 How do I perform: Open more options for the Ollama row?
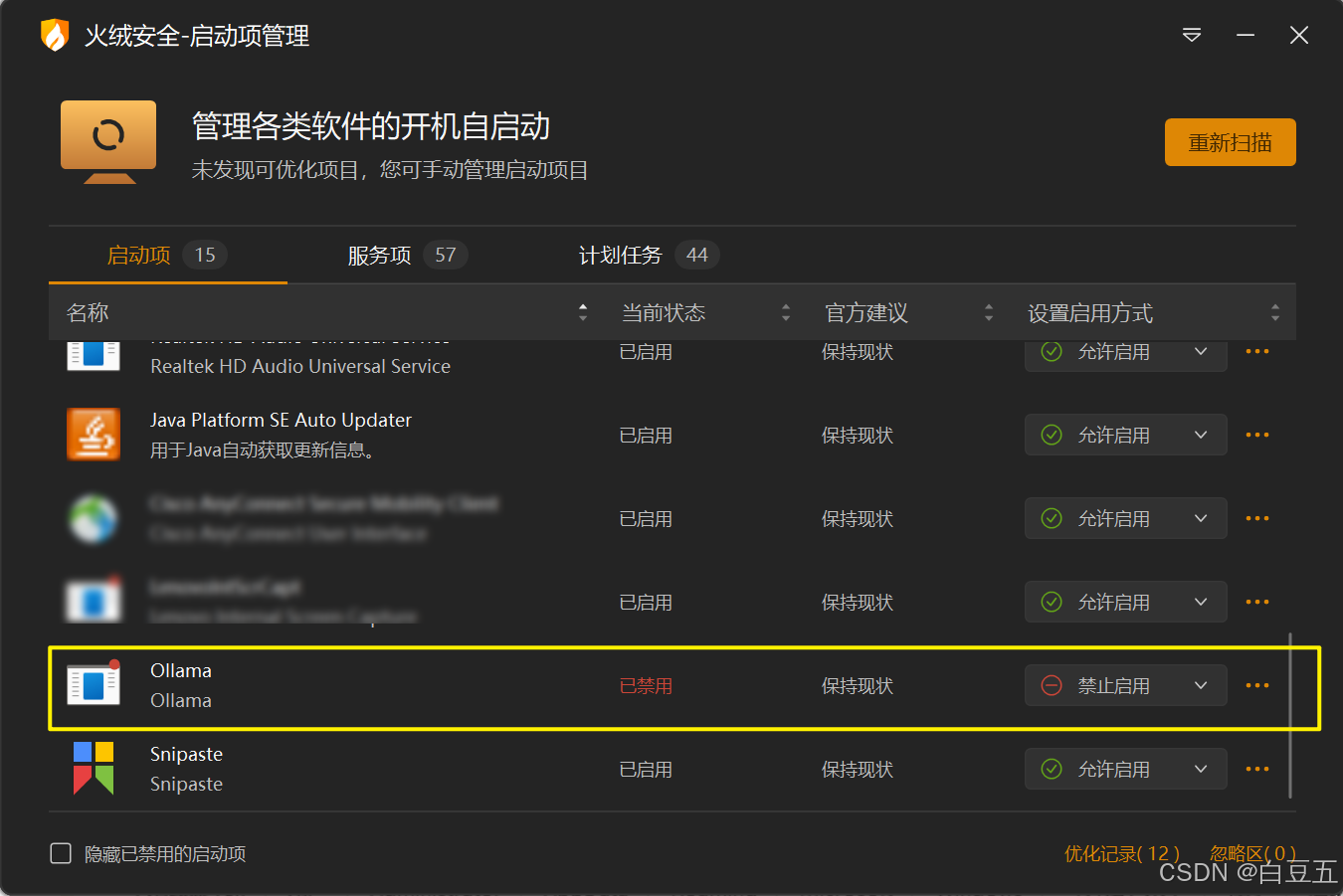pyautogui.click(x=1257, y=685)
